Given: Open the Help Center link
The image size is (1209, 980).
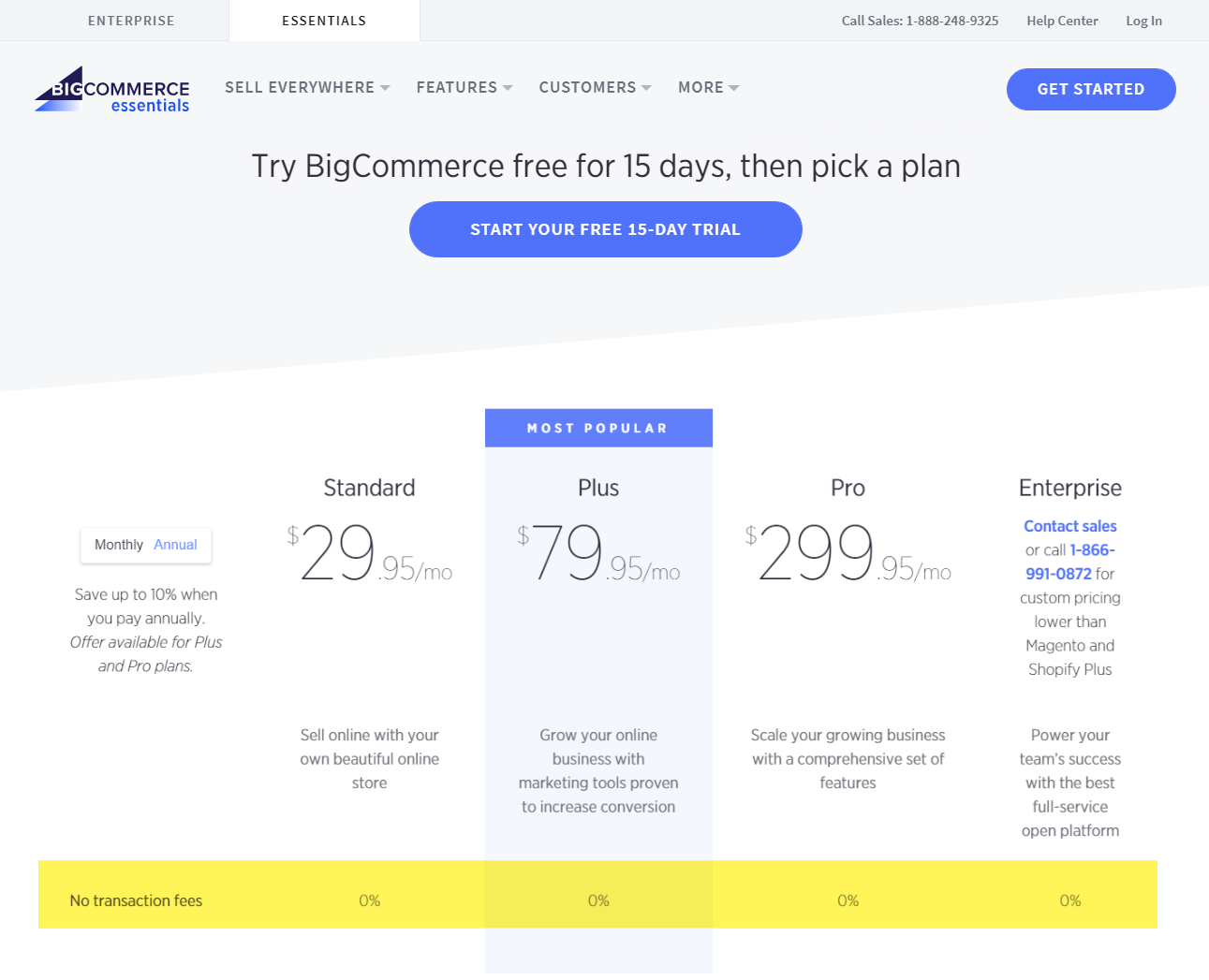Looking at the screenshot, I should point(1062,21).
